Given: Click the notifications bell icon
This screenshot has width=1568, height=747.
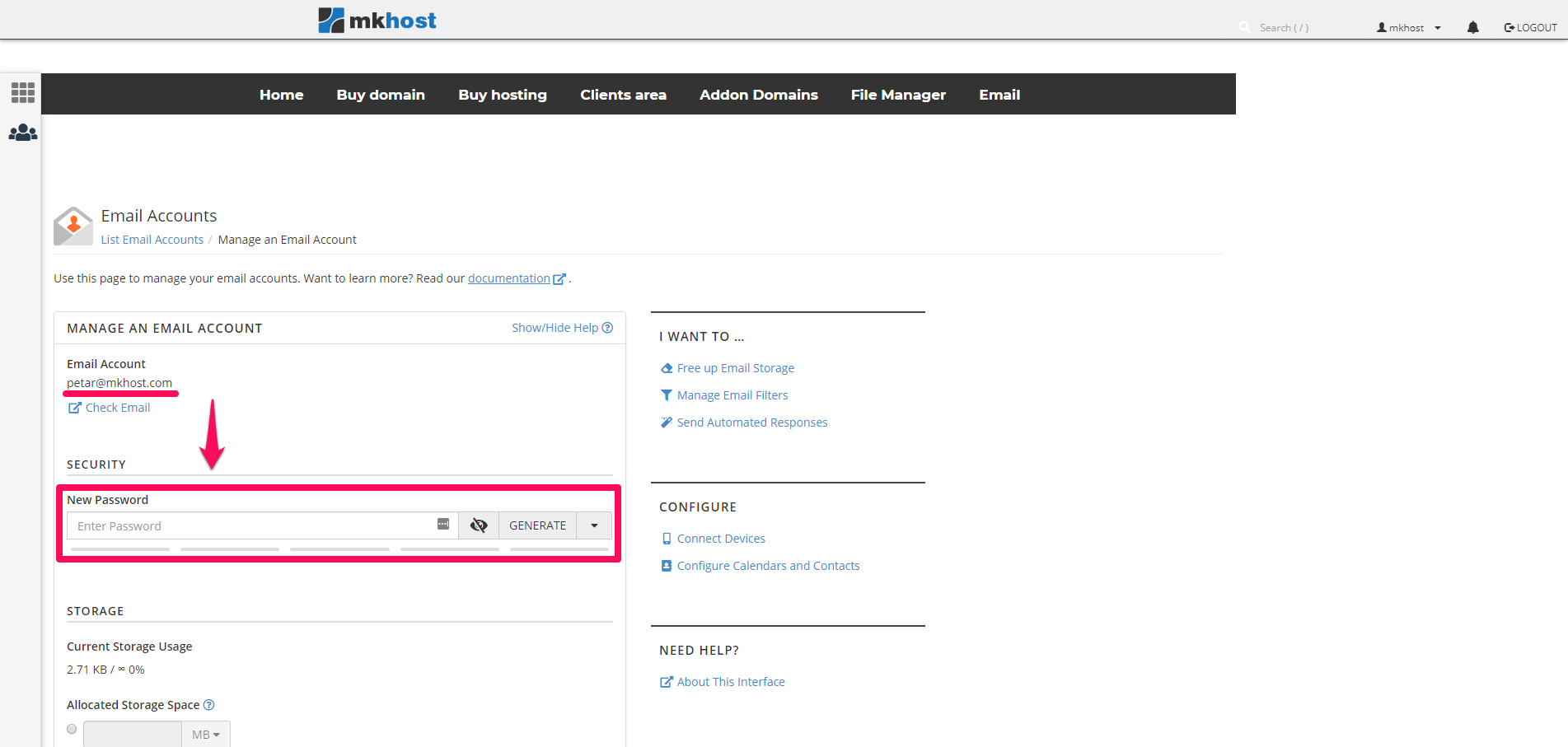Looking at the screenshot, I should coord(1472,28).
